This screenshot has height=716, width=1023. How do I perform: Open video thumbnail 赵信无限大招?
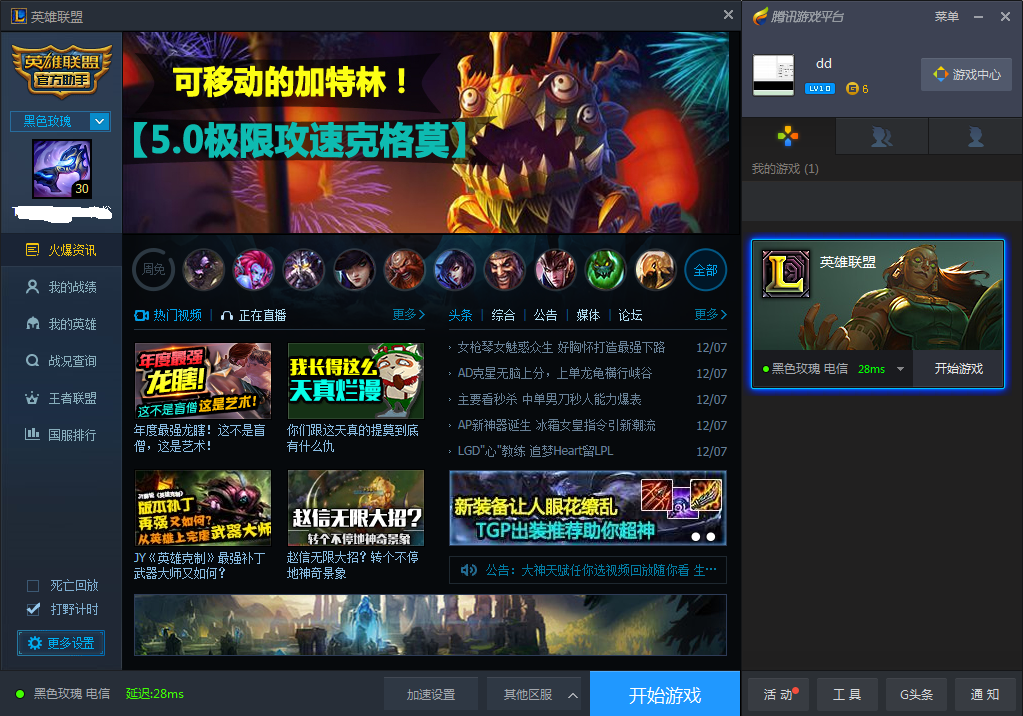coord(356,508)
